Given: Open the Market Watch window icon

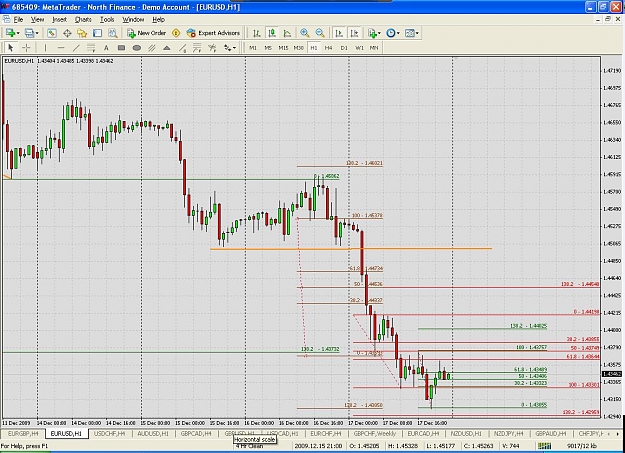Looking at the screenshot, I should pos(51,33).
